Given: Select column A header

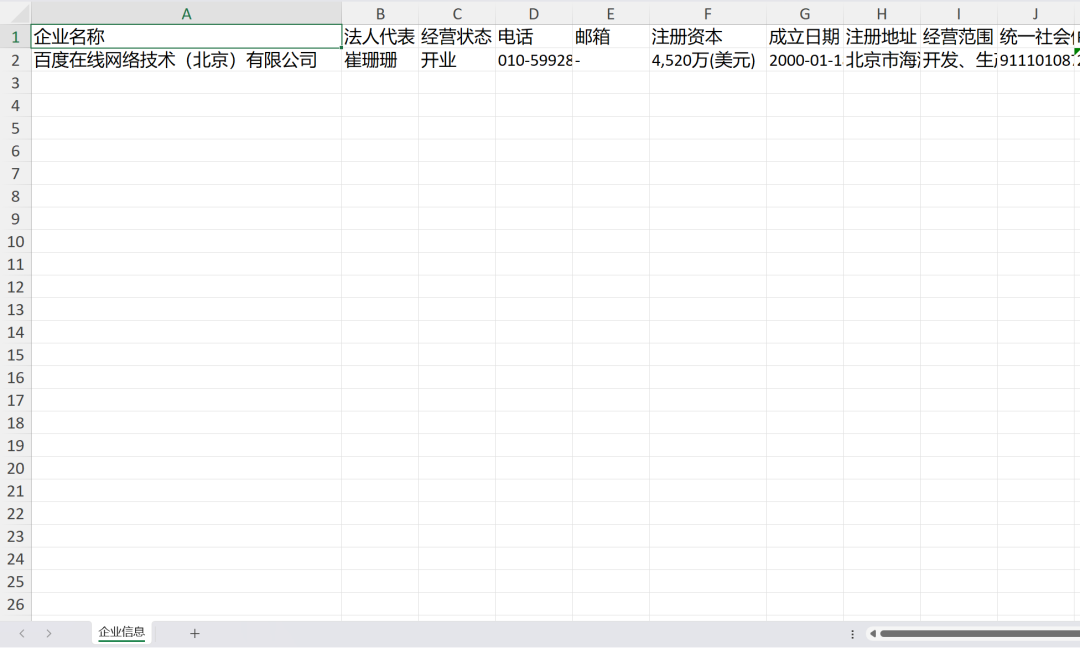Looking at the screenshot, I should (186, 14).
